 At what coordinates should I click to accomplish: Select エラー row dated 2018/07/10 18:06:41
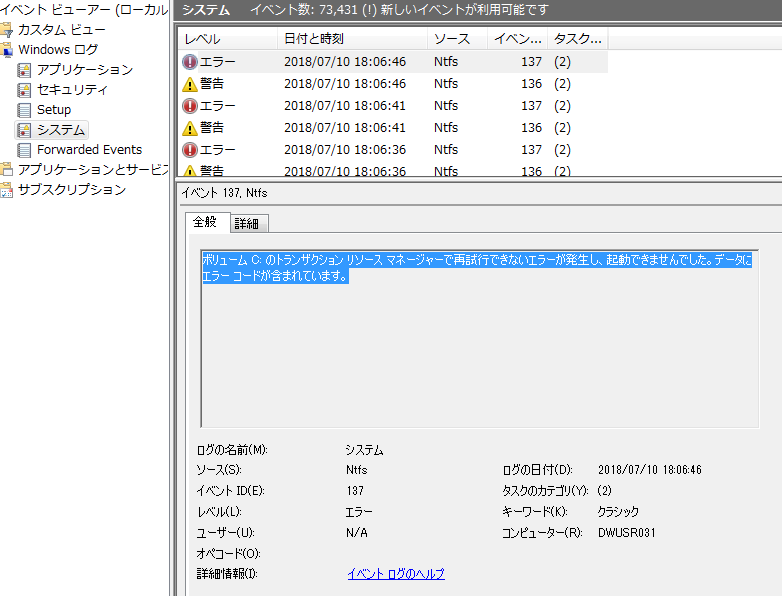(x=393, y=106)
